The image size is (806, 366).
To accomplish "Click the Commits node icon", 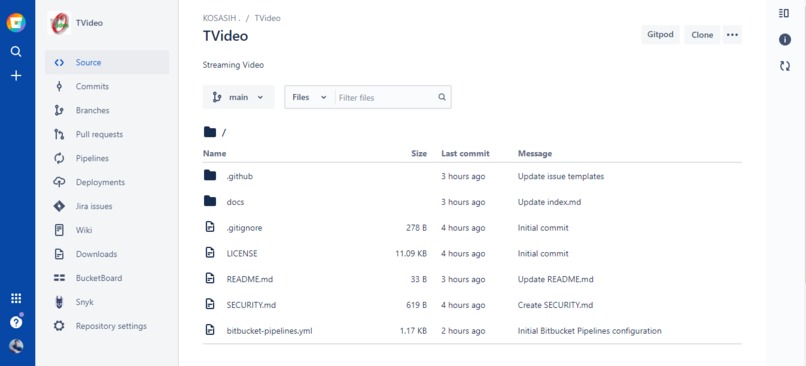I will coord(59,86).
